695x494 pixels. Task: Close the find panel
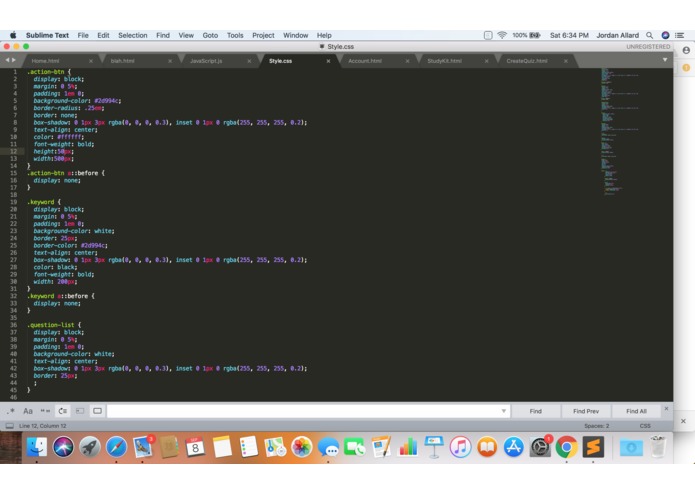coord(666,408)
